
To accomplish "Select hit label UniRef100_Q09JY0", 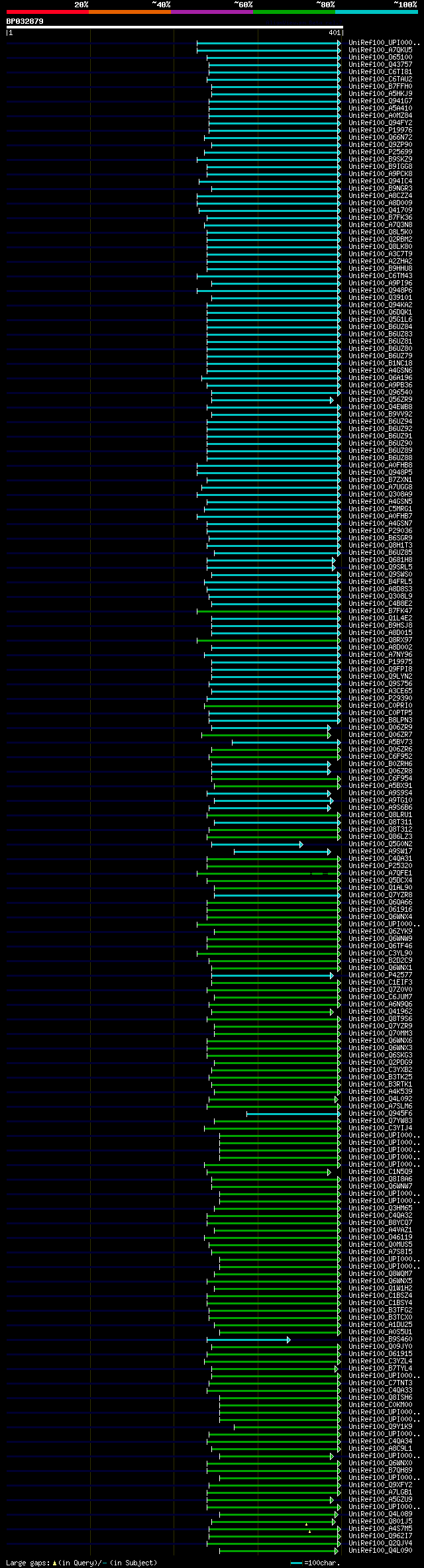I will [380, 1347].
